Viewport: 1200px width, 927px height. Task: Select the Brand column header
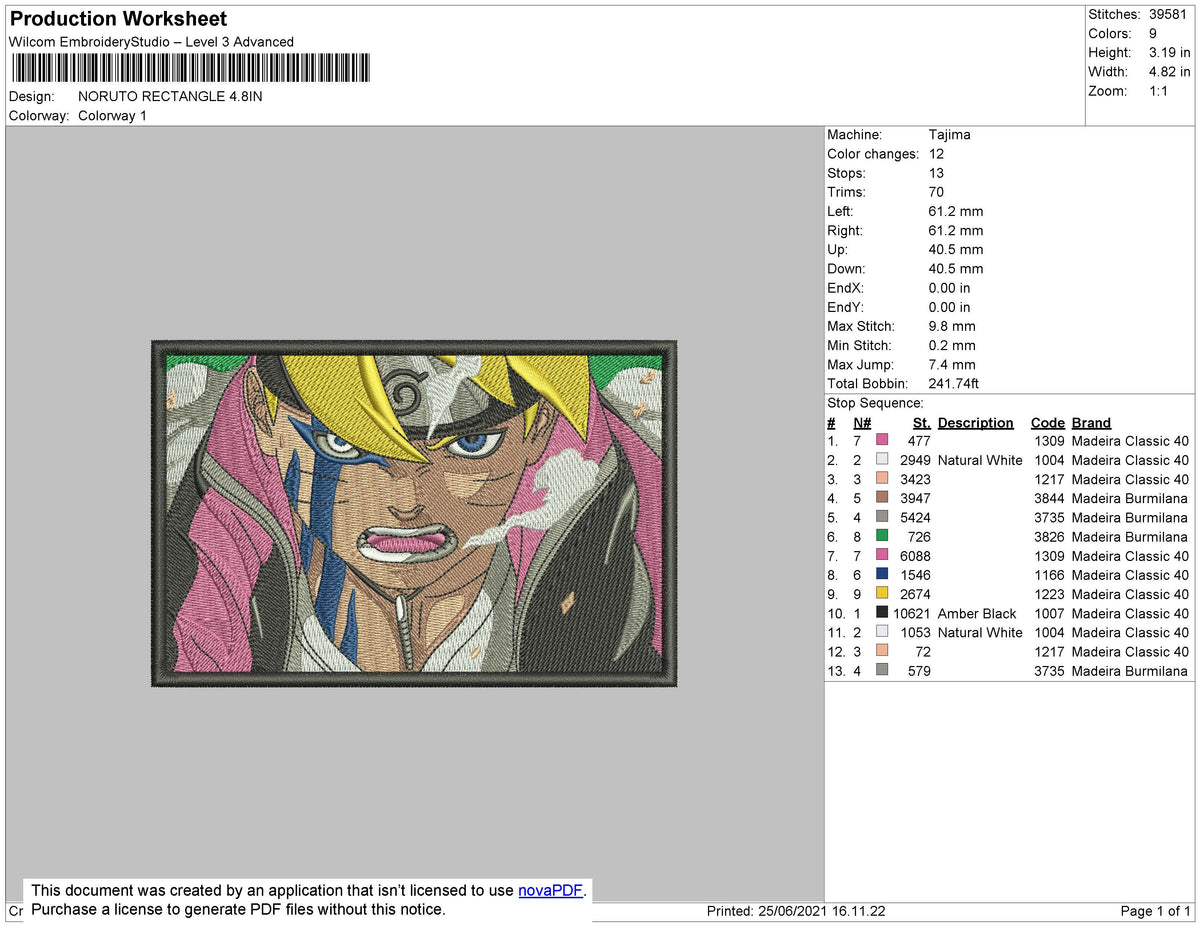pos(1091,422)
